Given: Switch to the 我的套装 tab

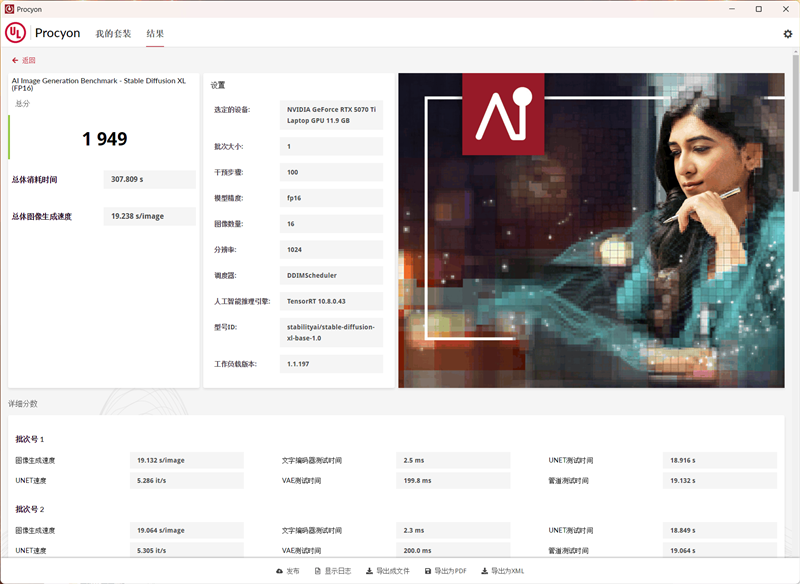Looking at the screenshot, I should 113,34.
